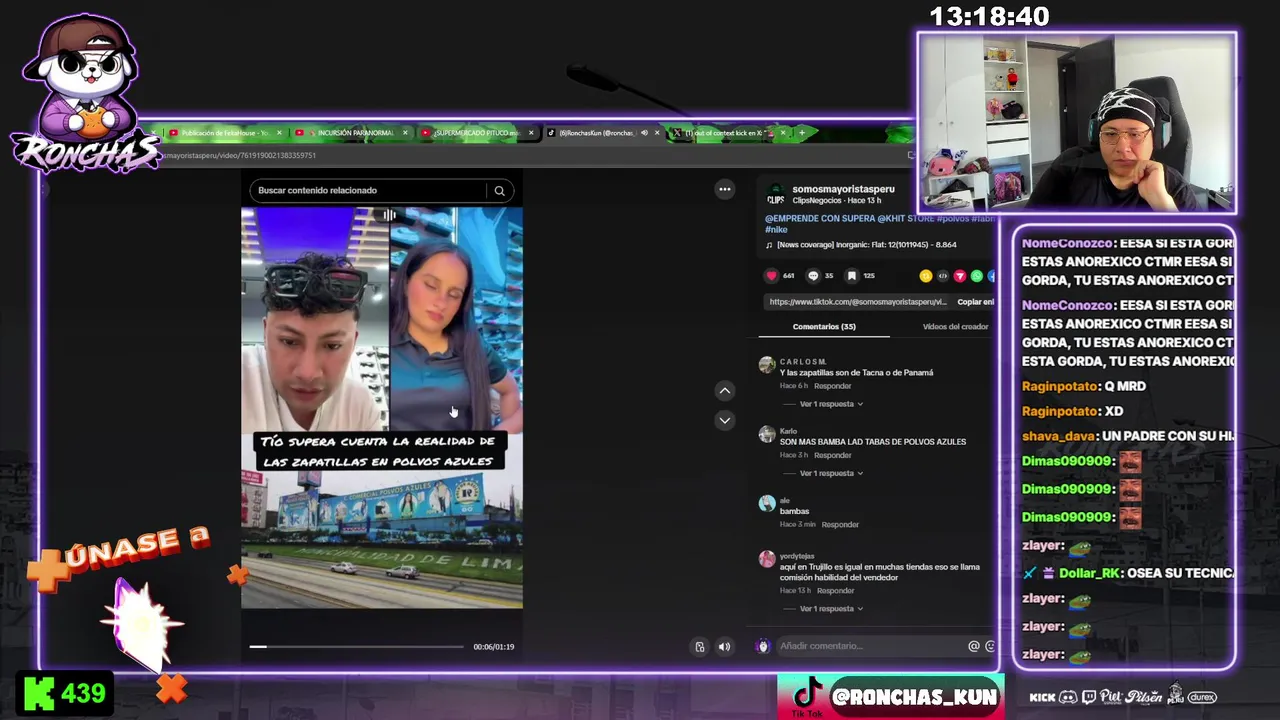Seek on the video progress bar
This screenshot has width=1280, height=720.
(356, 647)
